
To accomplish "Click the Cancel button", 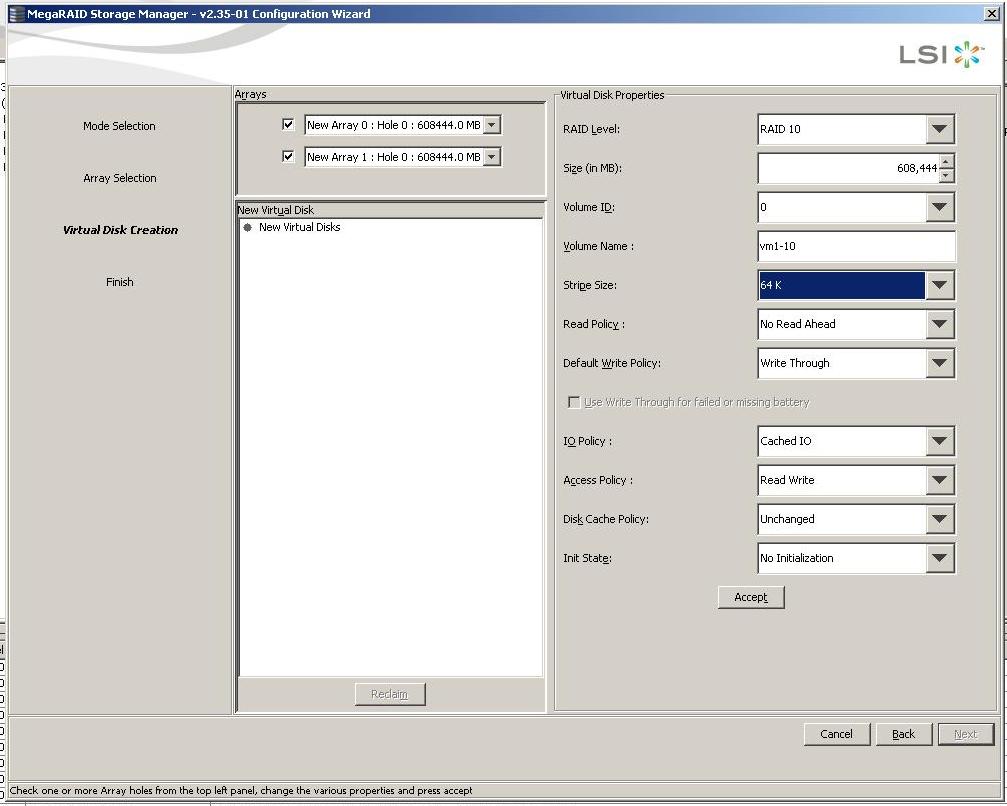I will [836, 734].
